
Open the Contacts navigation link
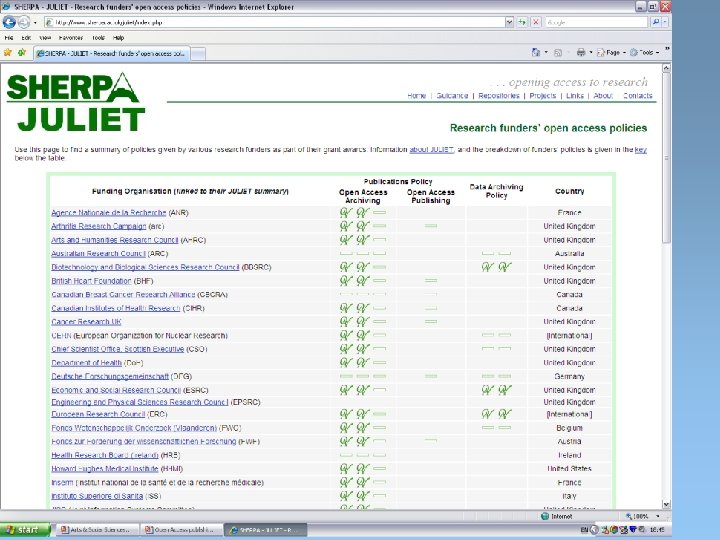point(637,96)
